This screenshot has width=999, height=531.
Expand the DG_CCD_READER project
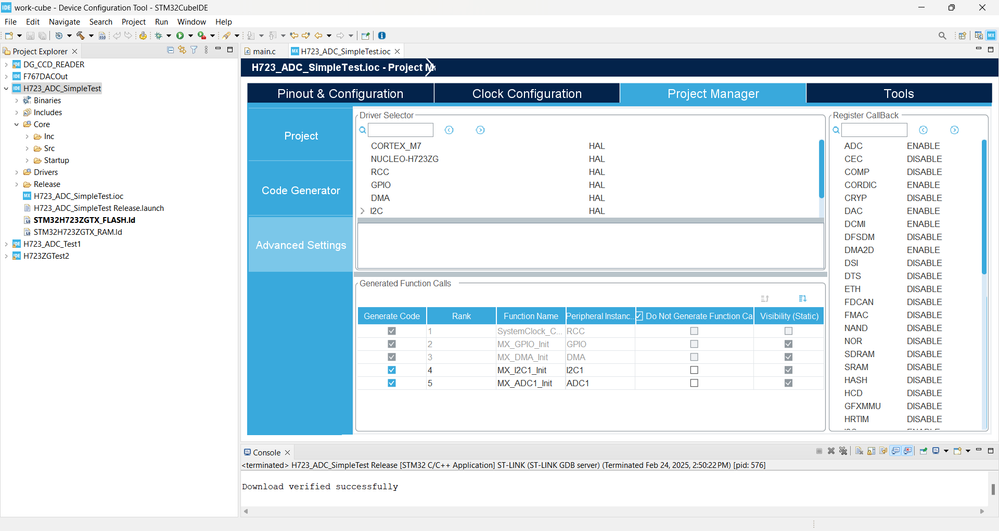click(6, 64)
